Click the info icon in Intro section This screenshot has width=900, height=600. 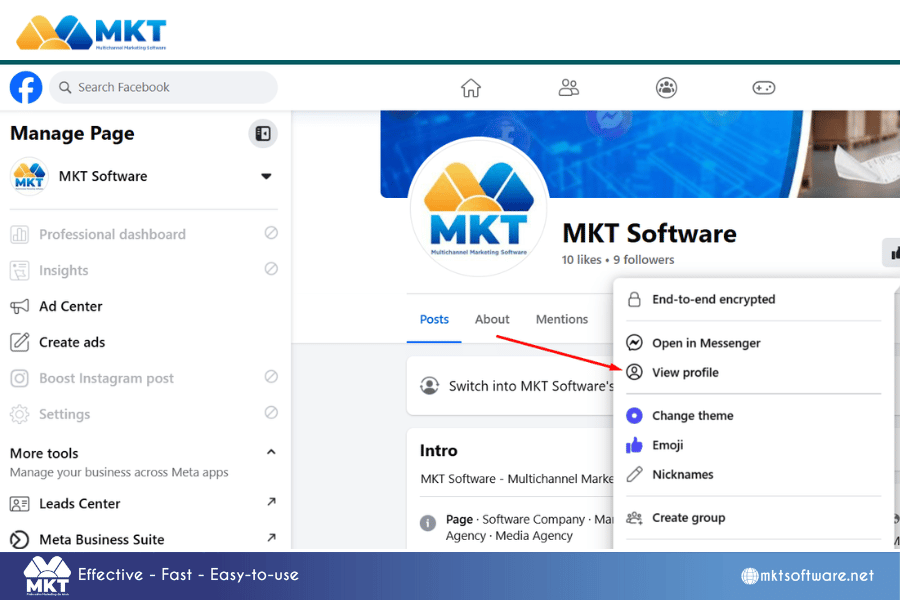click(x=428, y=522)
